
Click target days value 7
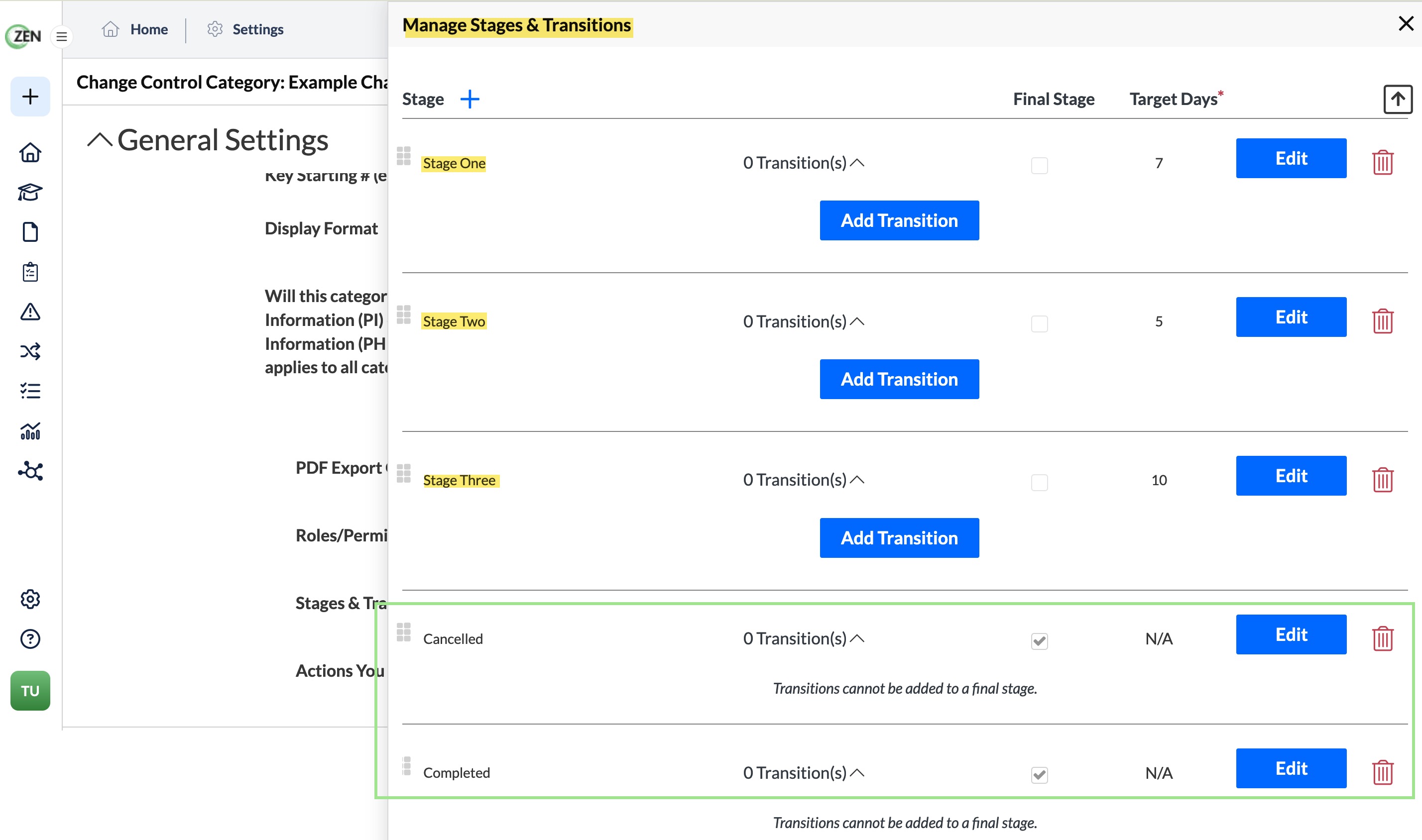point(1159,163)
